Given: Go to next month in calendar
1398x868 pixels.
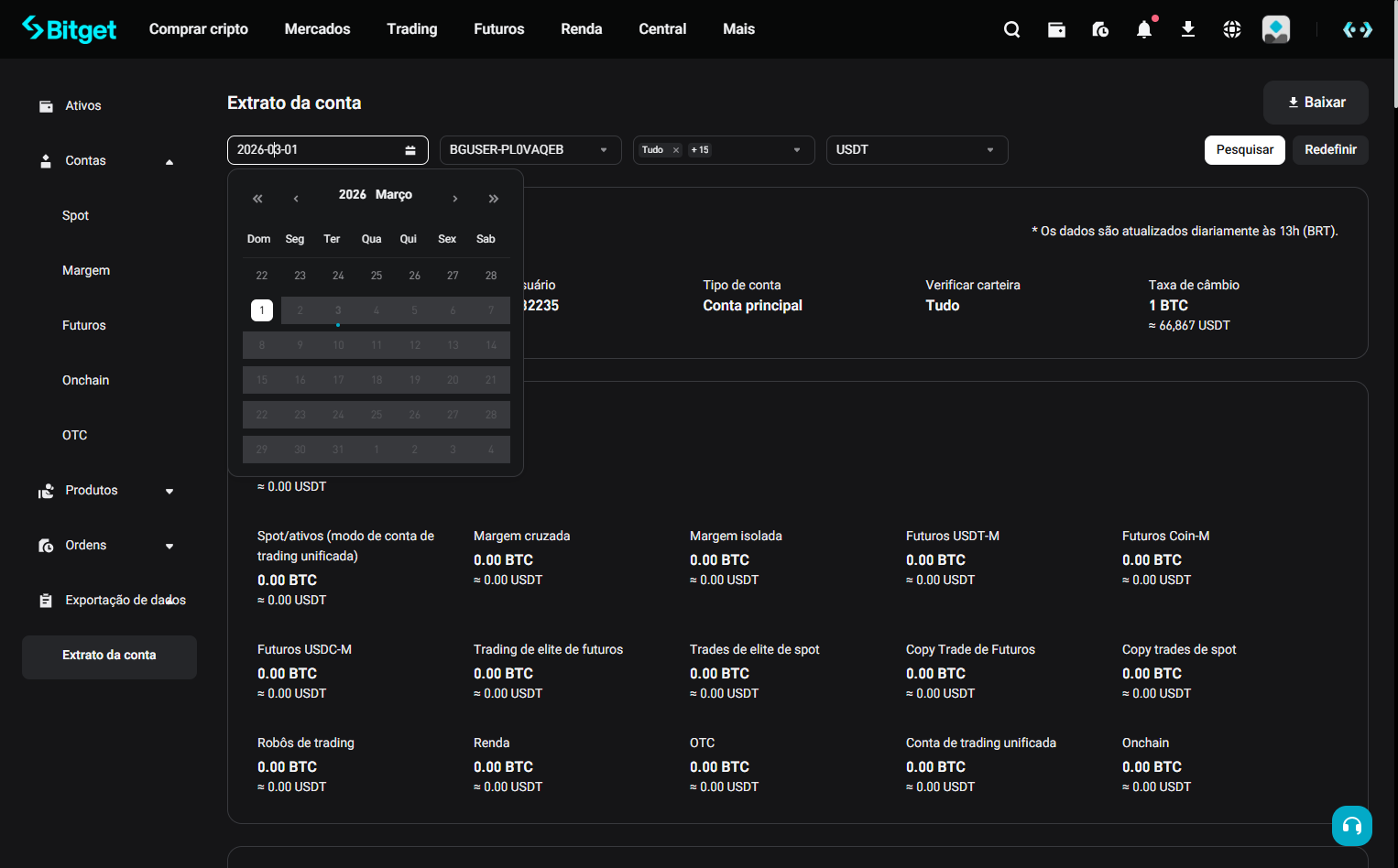Looking at the screenshot, I should (x=455, y=199).
